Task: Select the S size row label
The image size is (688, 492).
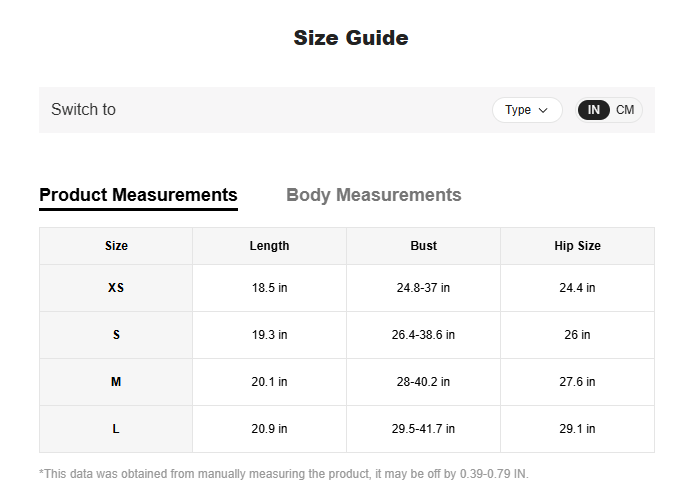Action: pos(116,335)
